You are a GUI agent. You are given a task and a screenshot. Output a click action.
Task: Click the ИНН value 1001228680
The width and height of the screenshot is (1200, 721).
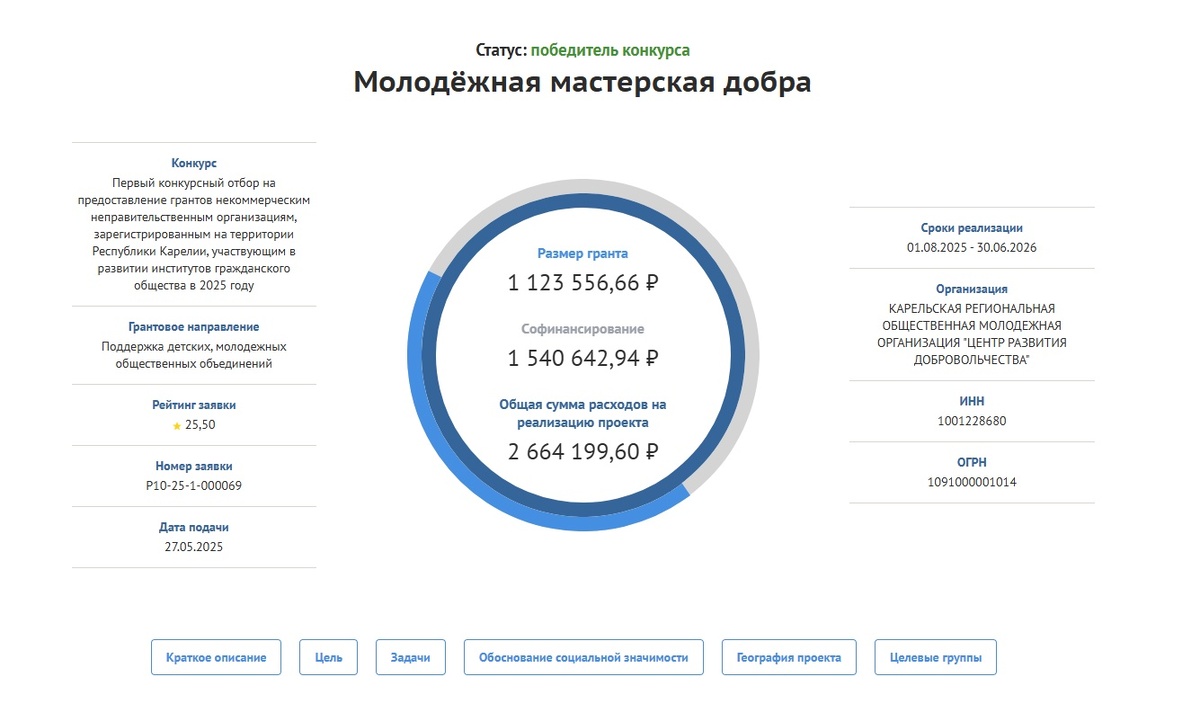(971, 421)
